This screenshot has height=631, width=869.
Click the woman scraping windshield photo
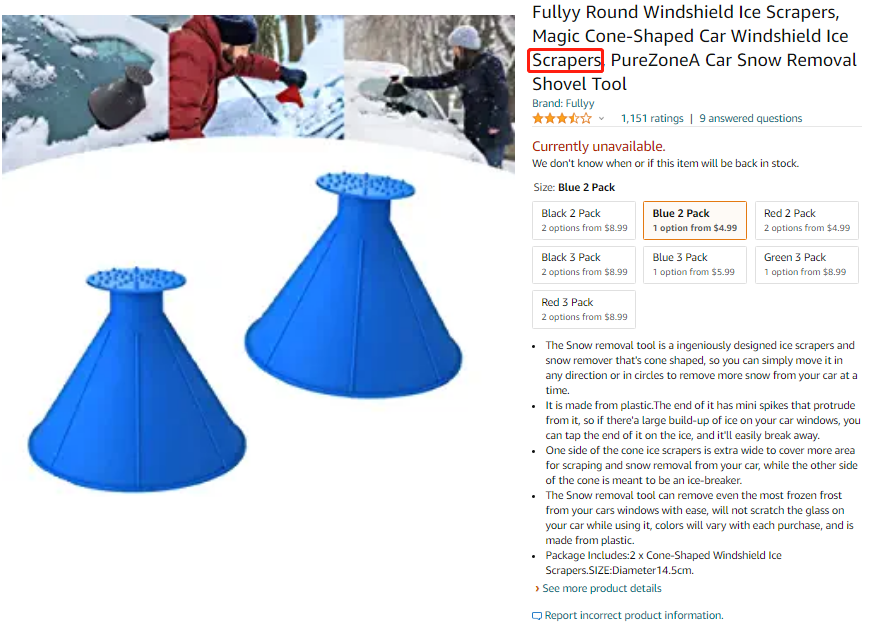coord(430,91)
